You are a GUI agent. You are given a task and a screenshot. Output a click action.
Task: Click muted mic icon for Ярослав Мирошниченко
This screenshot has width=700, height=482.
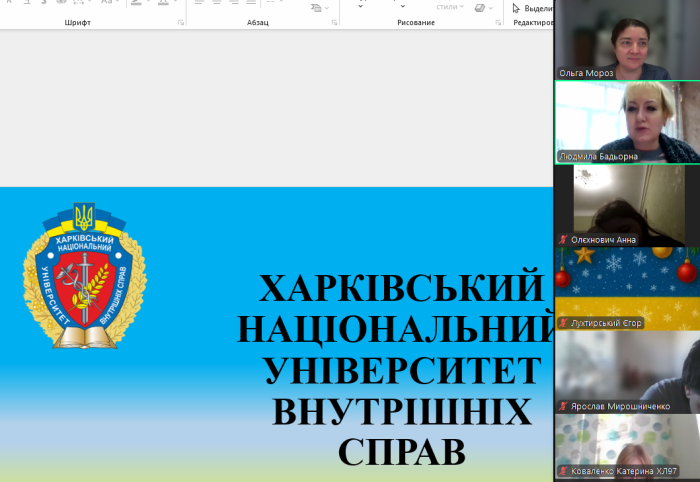coord(563,406)
